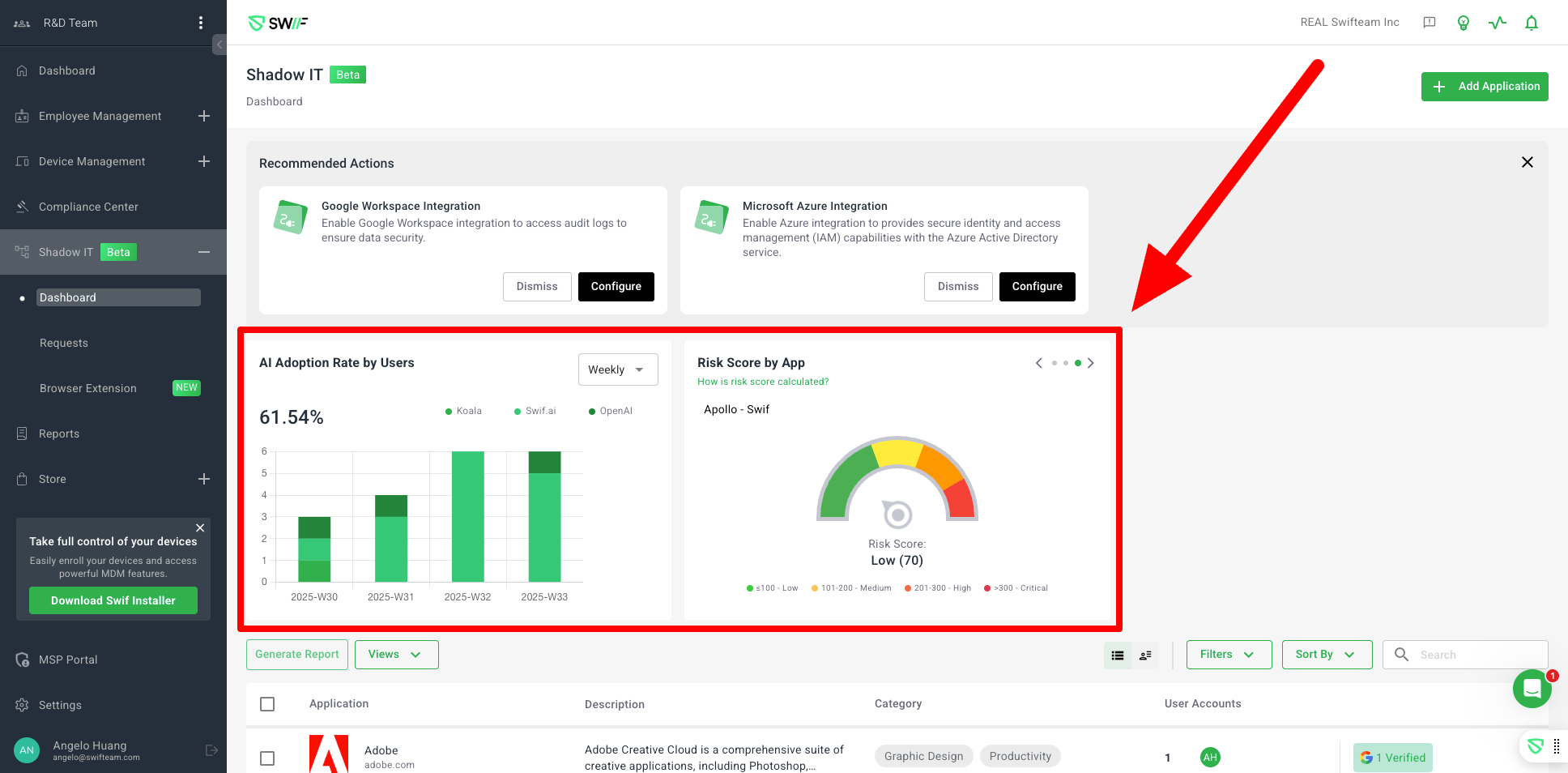
Task: Click the lightbulb tips icon in header
Action: [x=1463, y=23]
